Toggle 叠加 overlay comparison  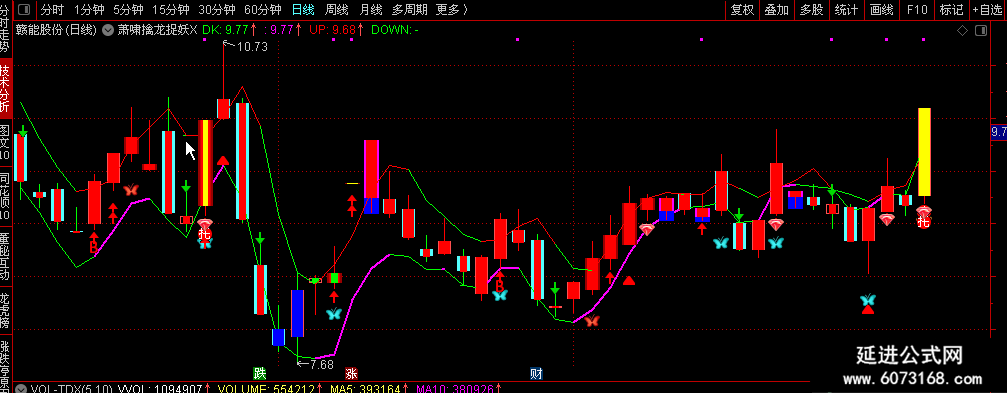pyautogui.click(x=776, y=10)
